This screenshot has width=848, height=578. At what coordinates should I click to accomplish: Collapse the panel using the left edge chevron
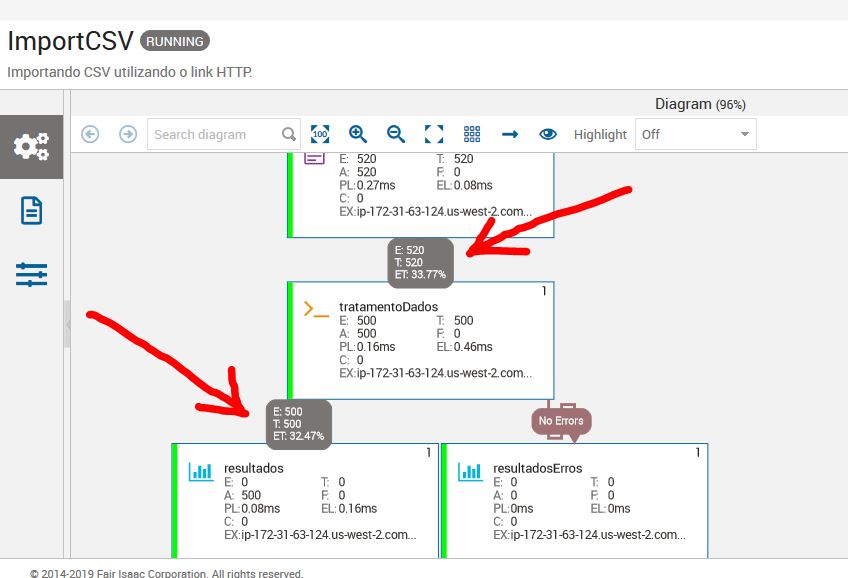[x=68, y=324]
